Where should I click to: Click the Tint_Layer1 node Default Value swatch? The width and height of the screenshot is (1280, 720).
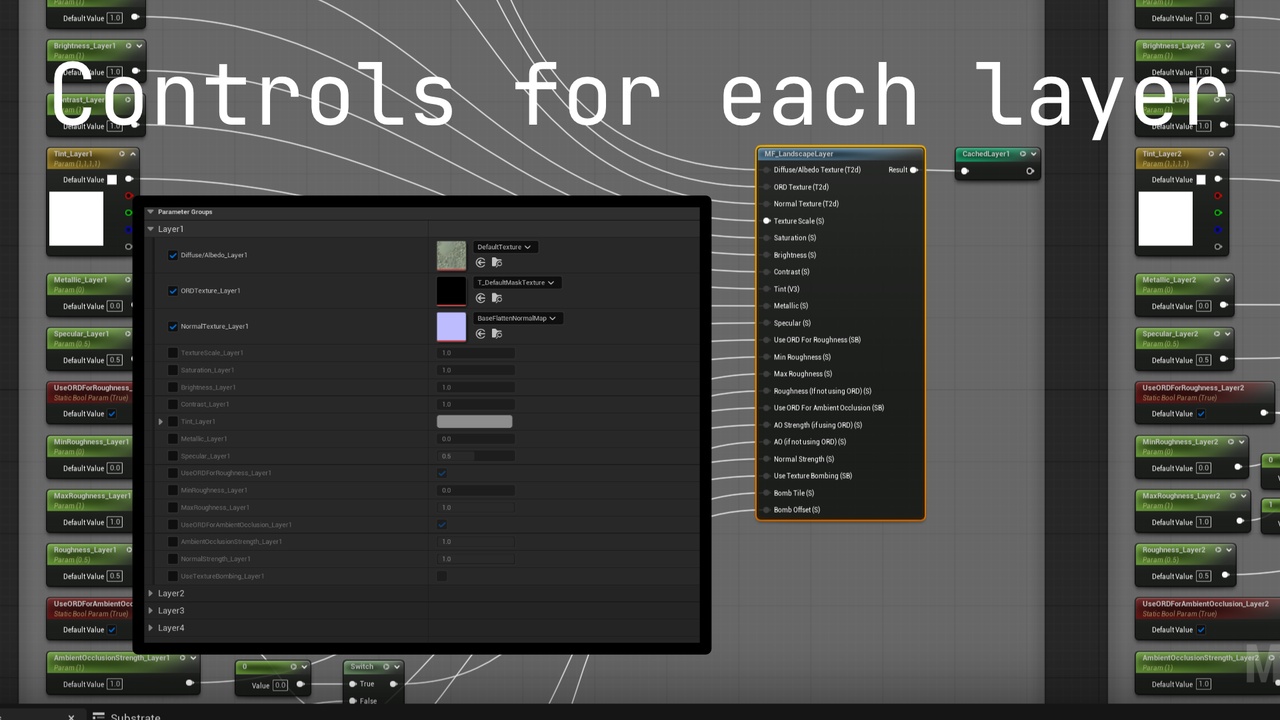[112, 180]
